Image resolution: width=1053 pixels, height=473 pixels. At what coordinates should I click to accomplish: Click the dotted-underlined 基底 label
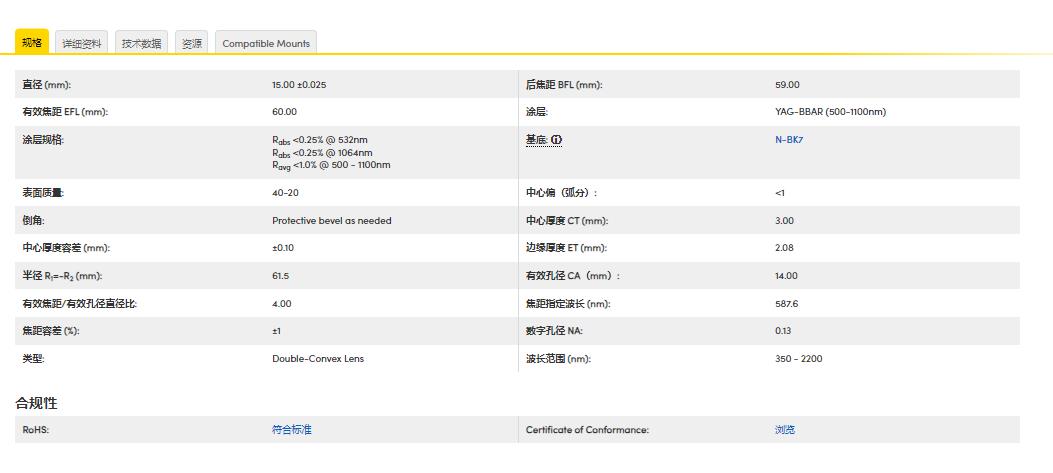tap(536, 140)
